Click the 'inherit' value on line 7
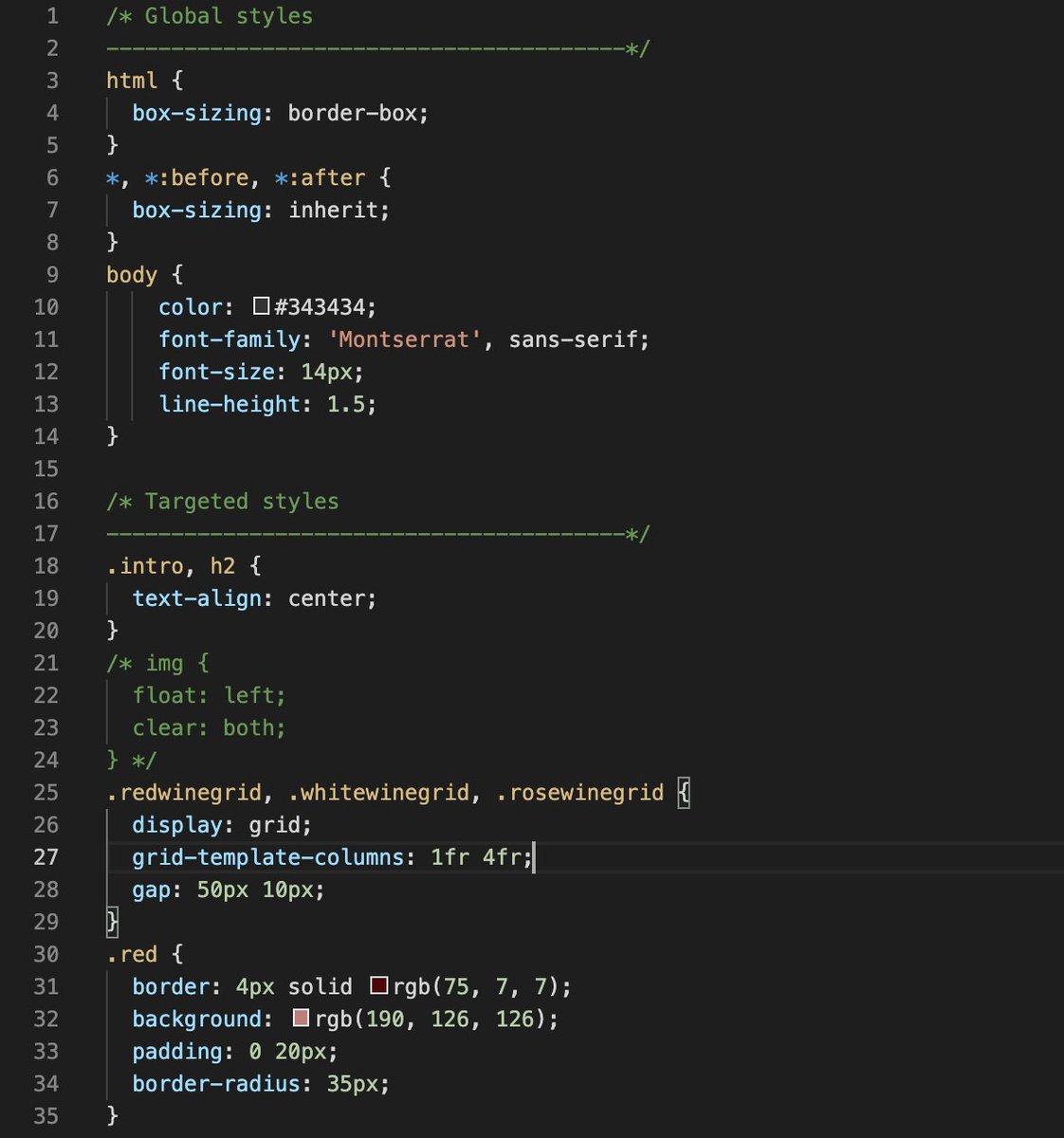The width and height of the screenshot is (1064, 1138). [333, 210]
